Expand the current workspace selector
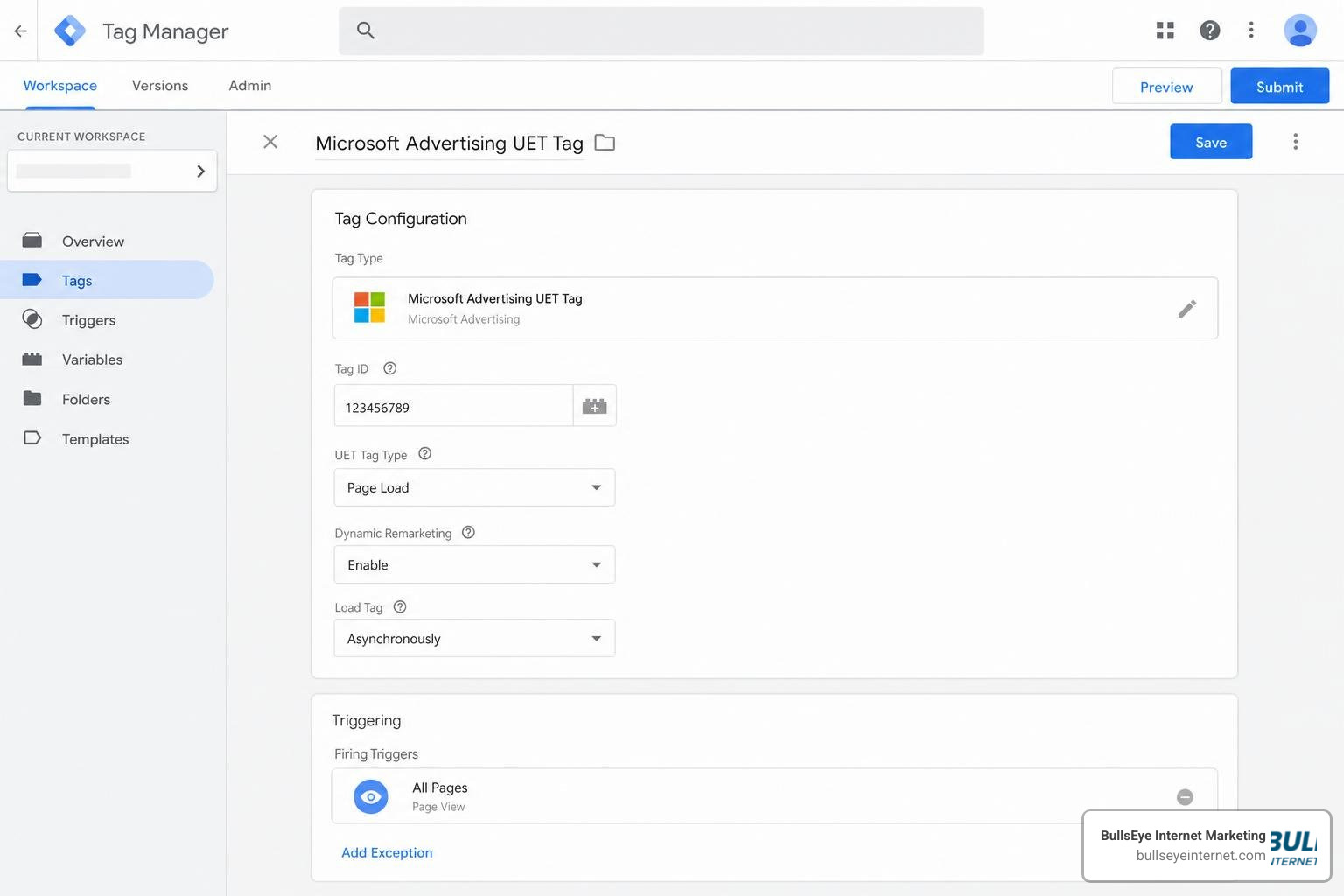The width and height of the screenshot is (1344, 896). point(112,171)
